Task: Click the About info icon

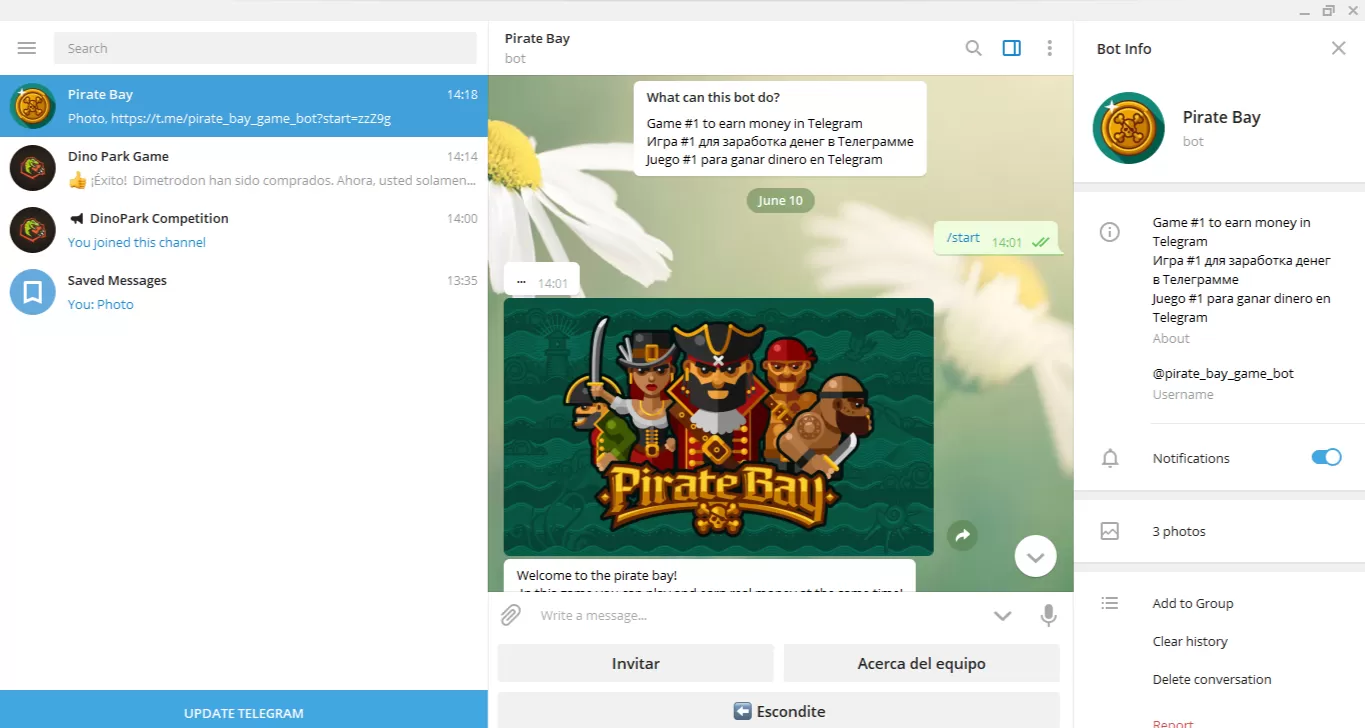Action: coord(1109,232)
